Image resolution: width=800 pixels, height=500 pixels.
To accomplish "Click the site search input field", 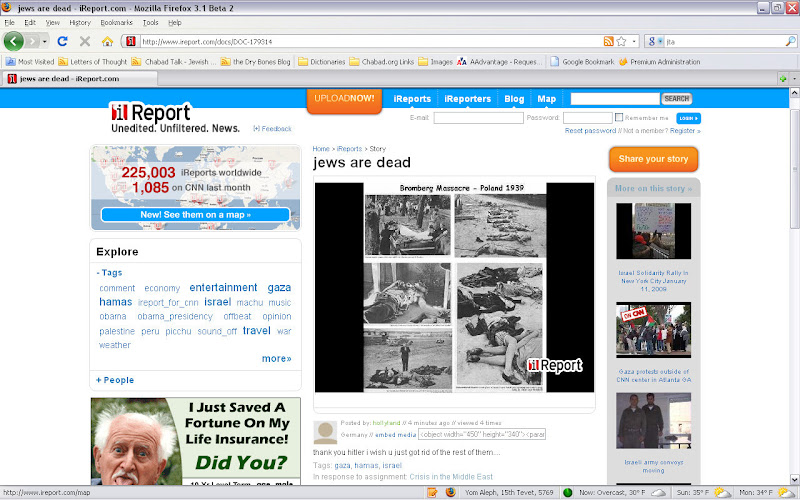I will 615,98.
